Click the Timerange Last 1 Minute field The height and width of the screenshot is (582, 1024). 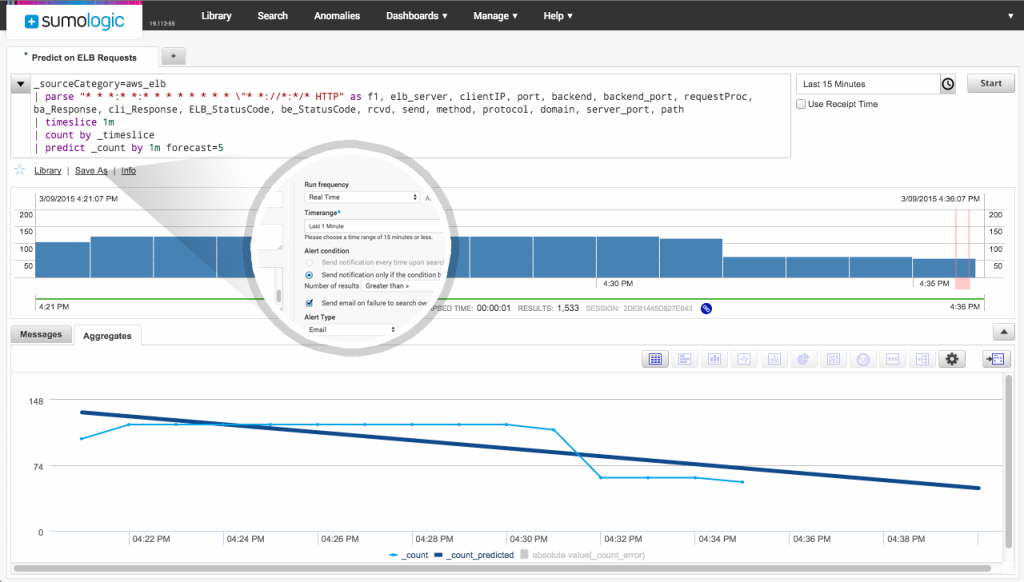tap(374, 226)
